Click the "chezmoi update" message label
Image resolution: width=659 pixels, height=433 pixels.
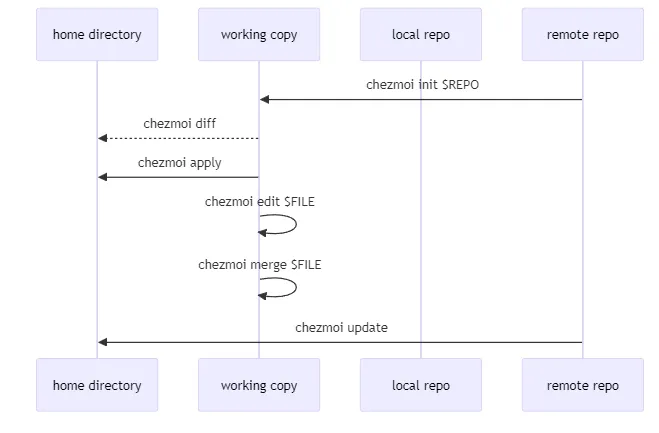tap(341, 327)
